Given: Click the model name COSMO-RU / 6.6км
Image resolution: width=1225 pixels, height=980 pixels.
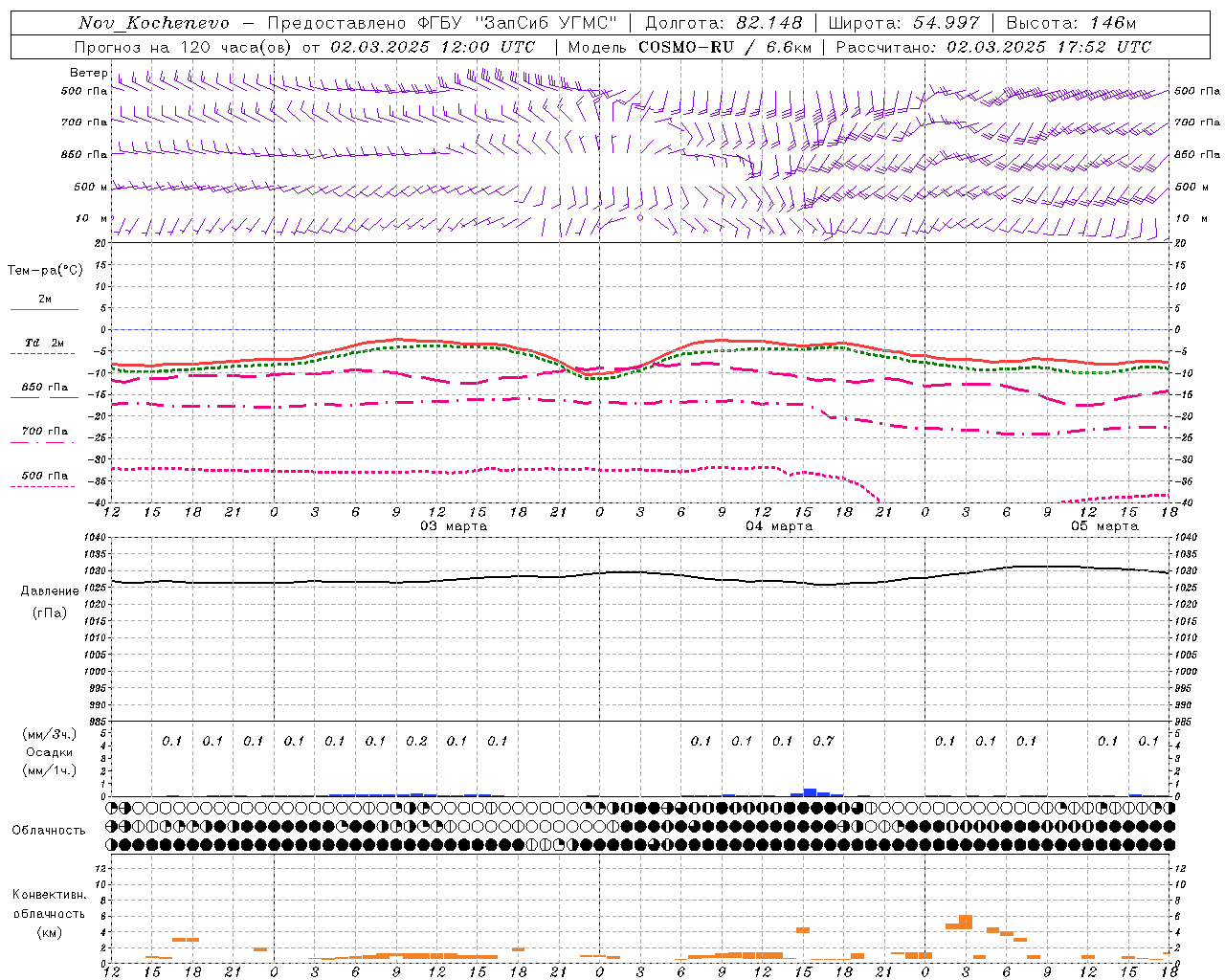Looking at the screenshot, I should [724, 47].
